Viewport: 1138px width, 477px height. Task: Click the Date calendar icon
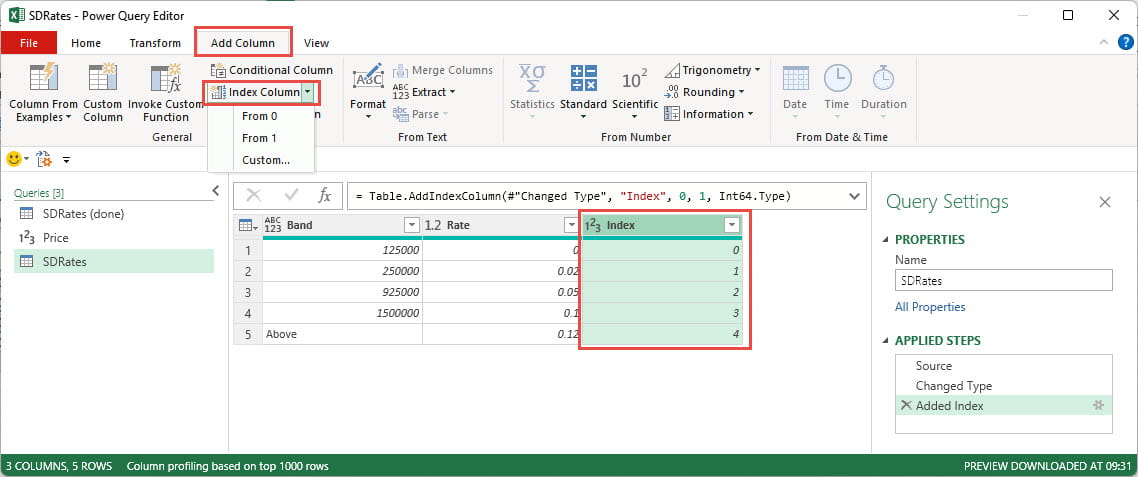click(795, 78)
